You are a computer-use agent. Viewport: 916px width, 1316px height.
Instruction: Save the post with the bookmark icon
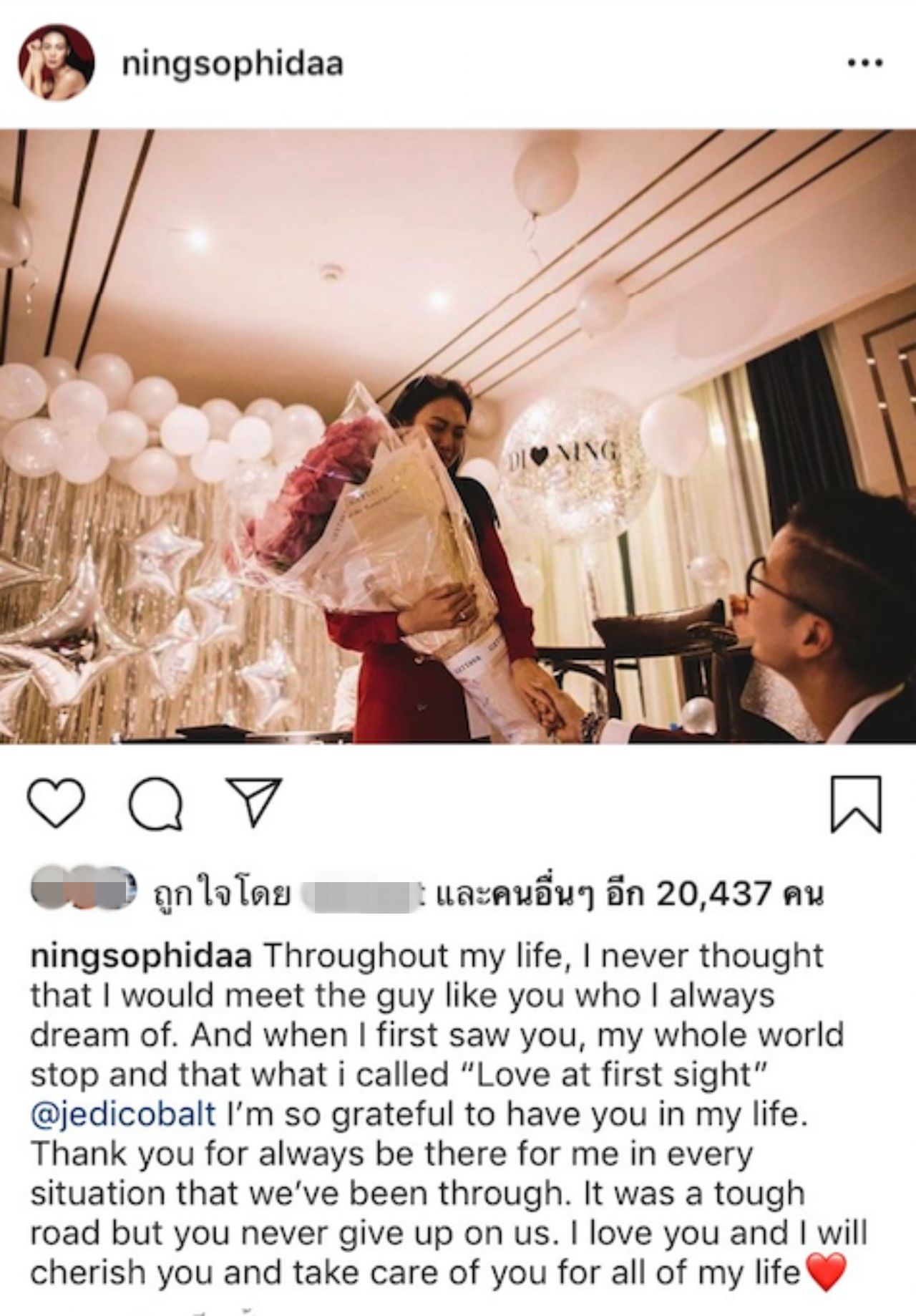click(x=856, y=803)
